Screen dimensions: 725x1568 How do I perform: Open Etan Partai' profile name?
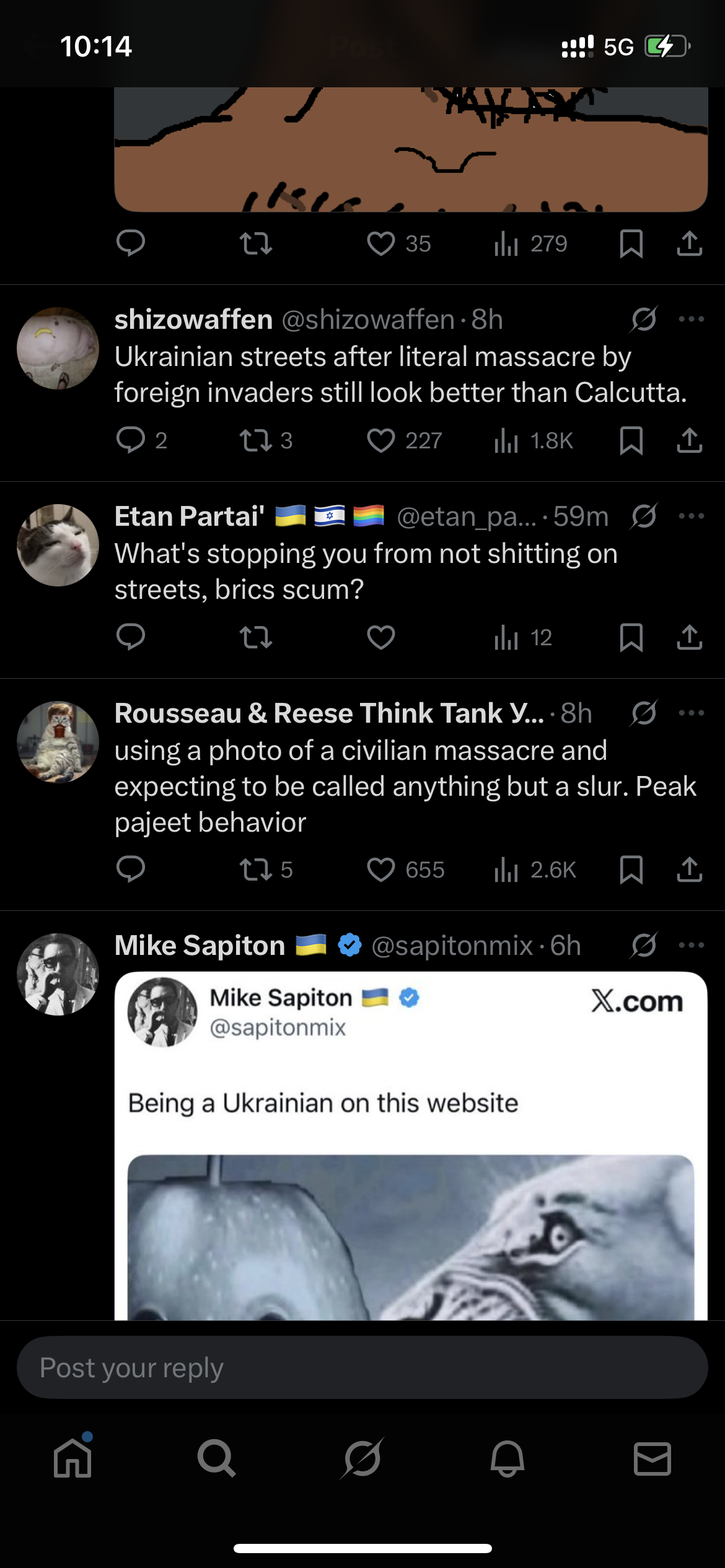190,516
